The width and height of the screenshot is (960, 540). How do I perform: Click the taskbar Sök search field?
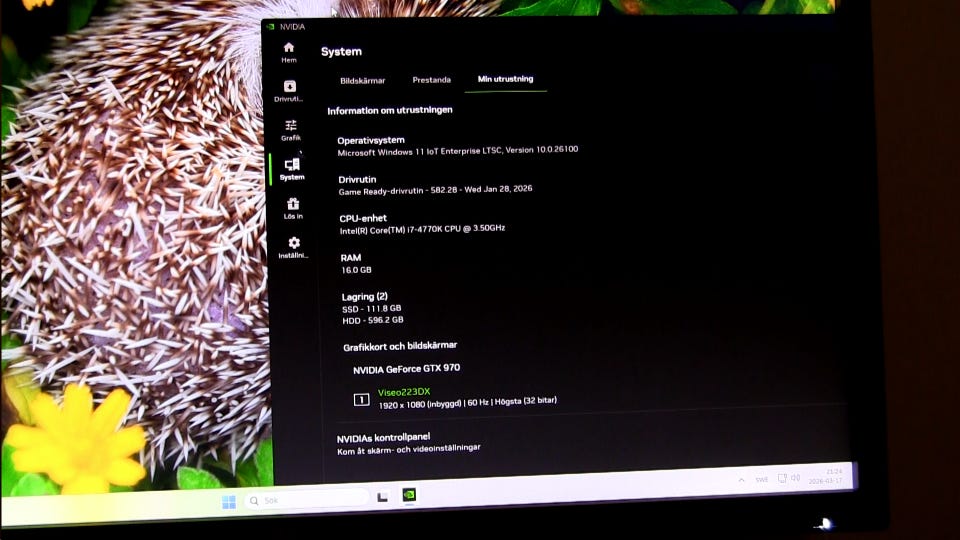click(x=306, y=500)
